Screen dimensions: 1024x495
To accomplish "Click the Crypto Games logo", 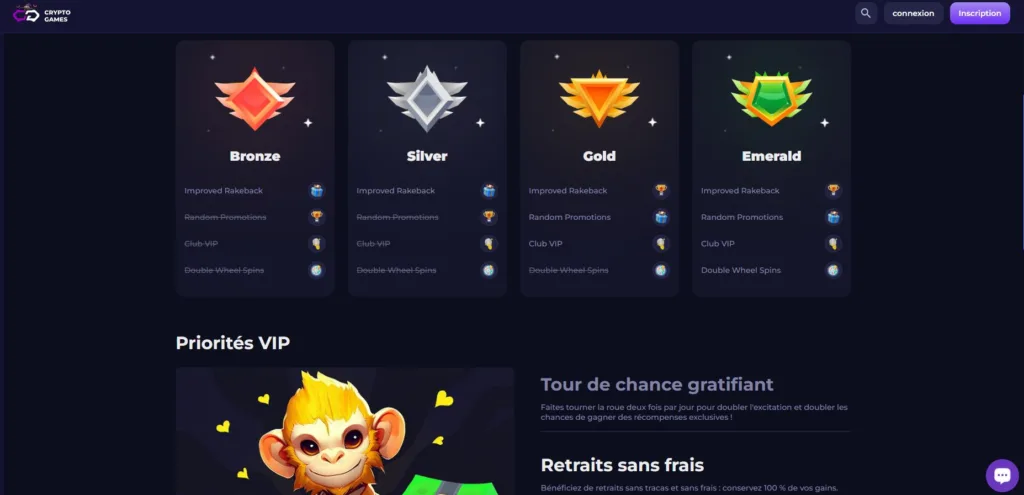I will click(x=42, y=14).
